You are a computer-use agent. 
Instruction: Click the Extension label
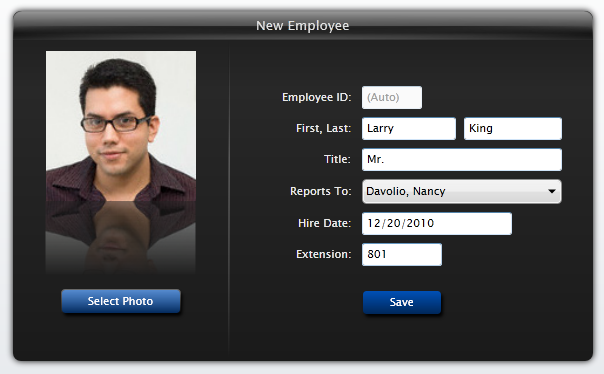pos(324,254)
